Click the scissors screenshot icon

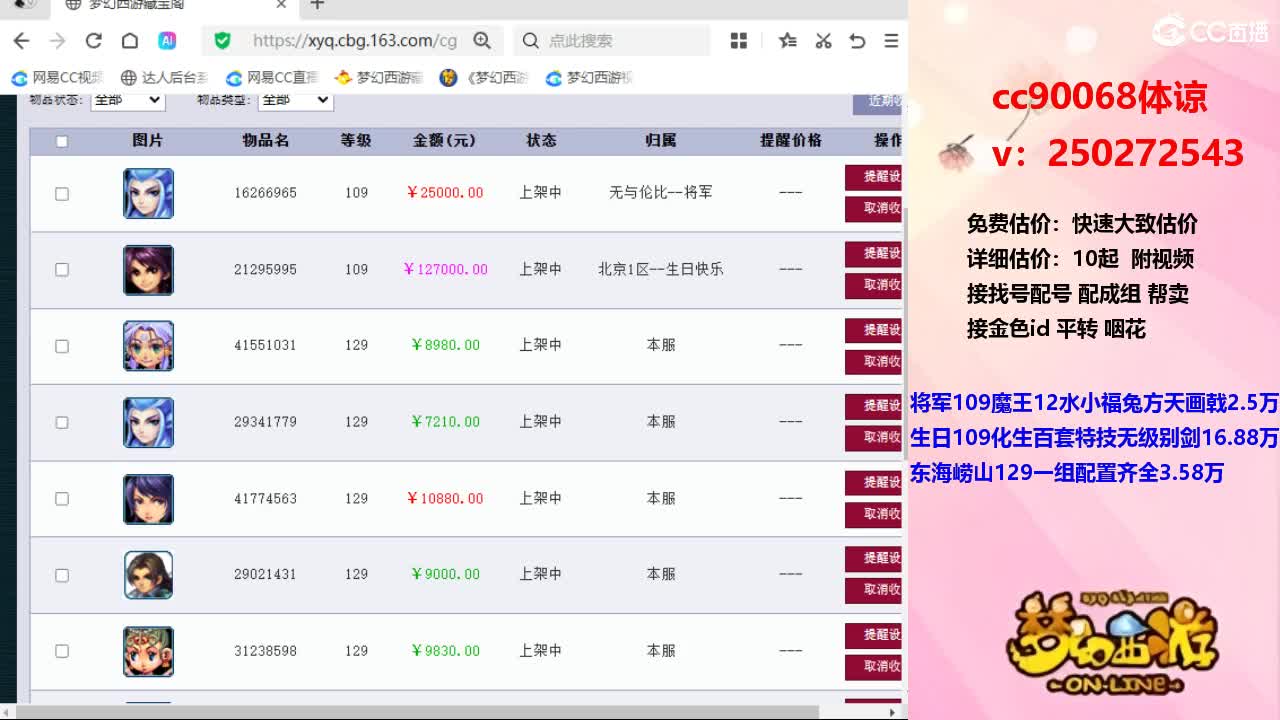coord(823,41)
